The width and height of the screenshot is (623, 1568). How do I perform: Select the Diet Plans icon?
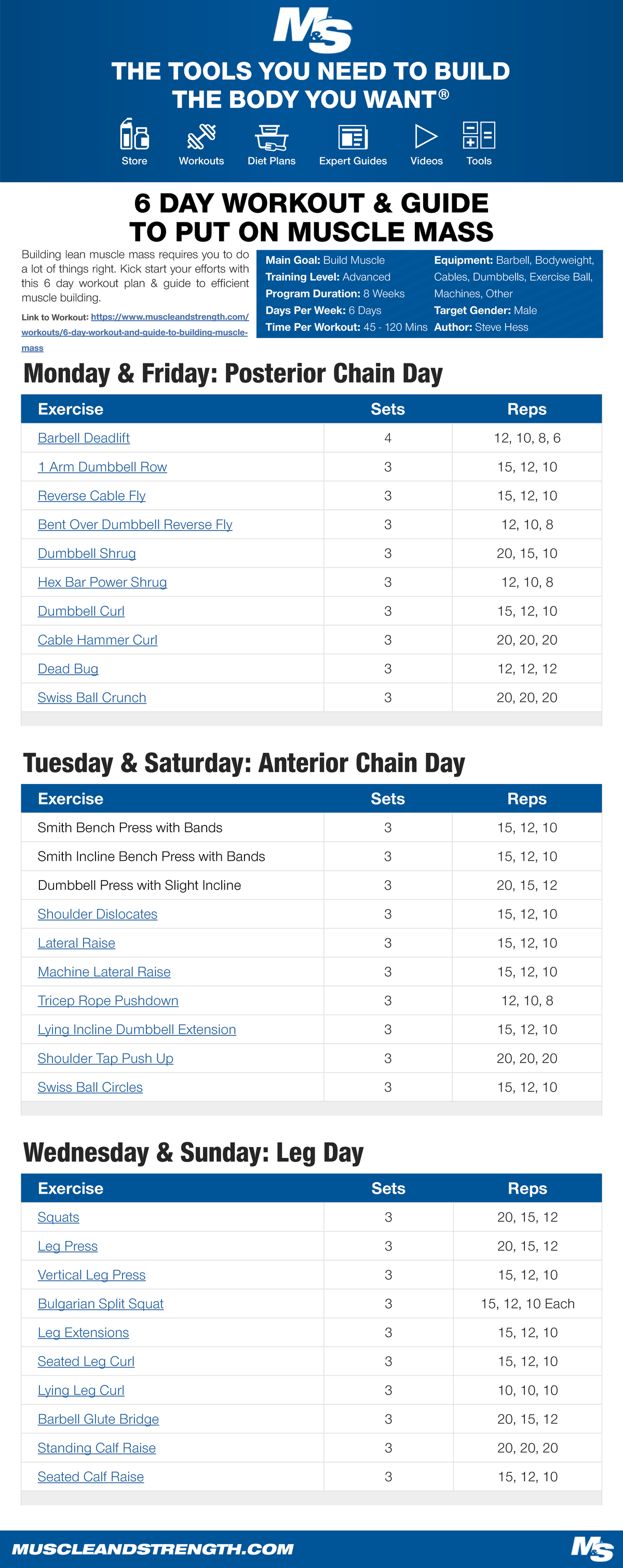pyautogui.click(x=272, y=137)
